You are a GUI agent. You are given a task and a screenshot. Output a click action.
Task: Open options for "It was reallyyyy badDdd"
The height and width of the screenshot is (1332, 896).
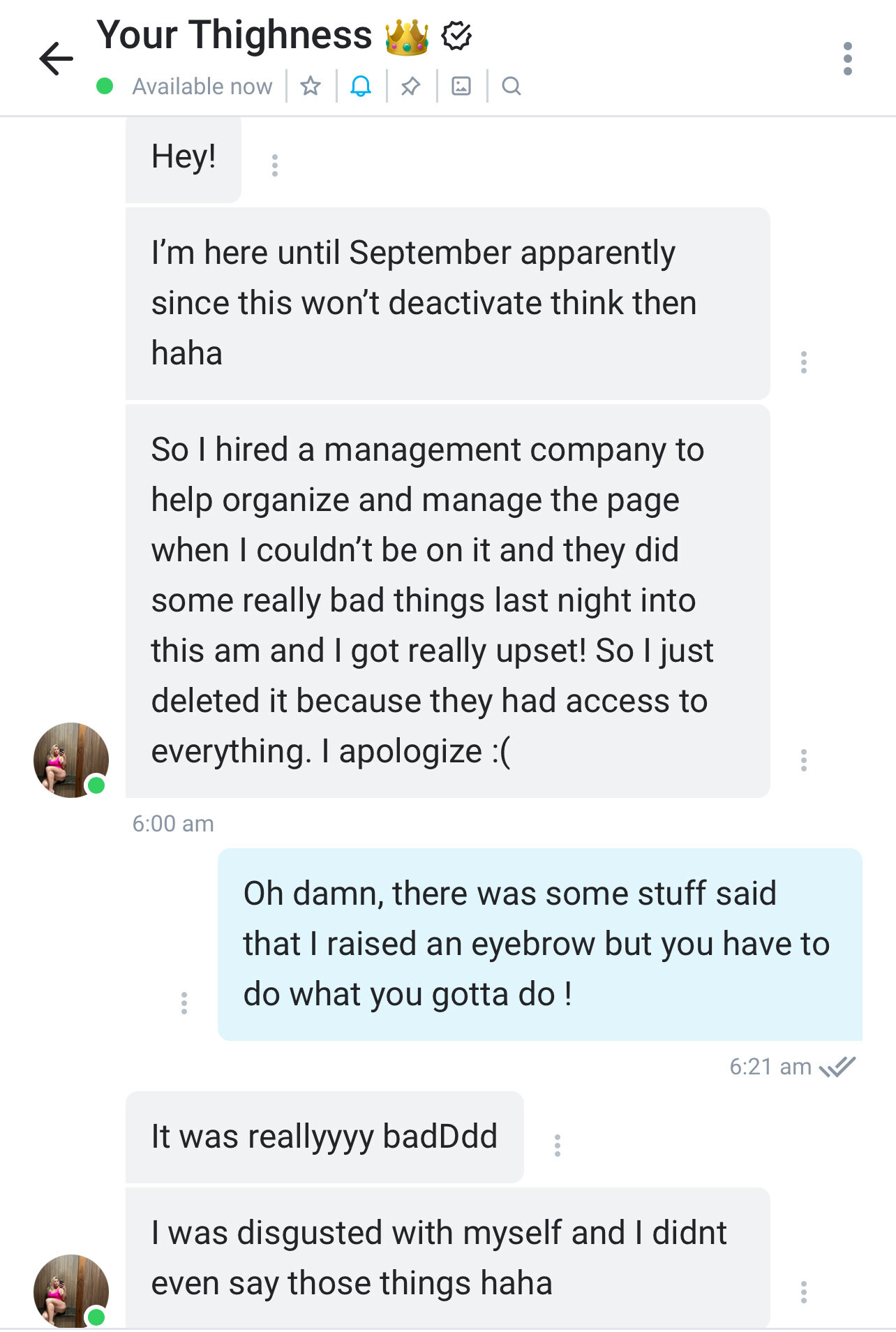click(x=558, y=1146)
